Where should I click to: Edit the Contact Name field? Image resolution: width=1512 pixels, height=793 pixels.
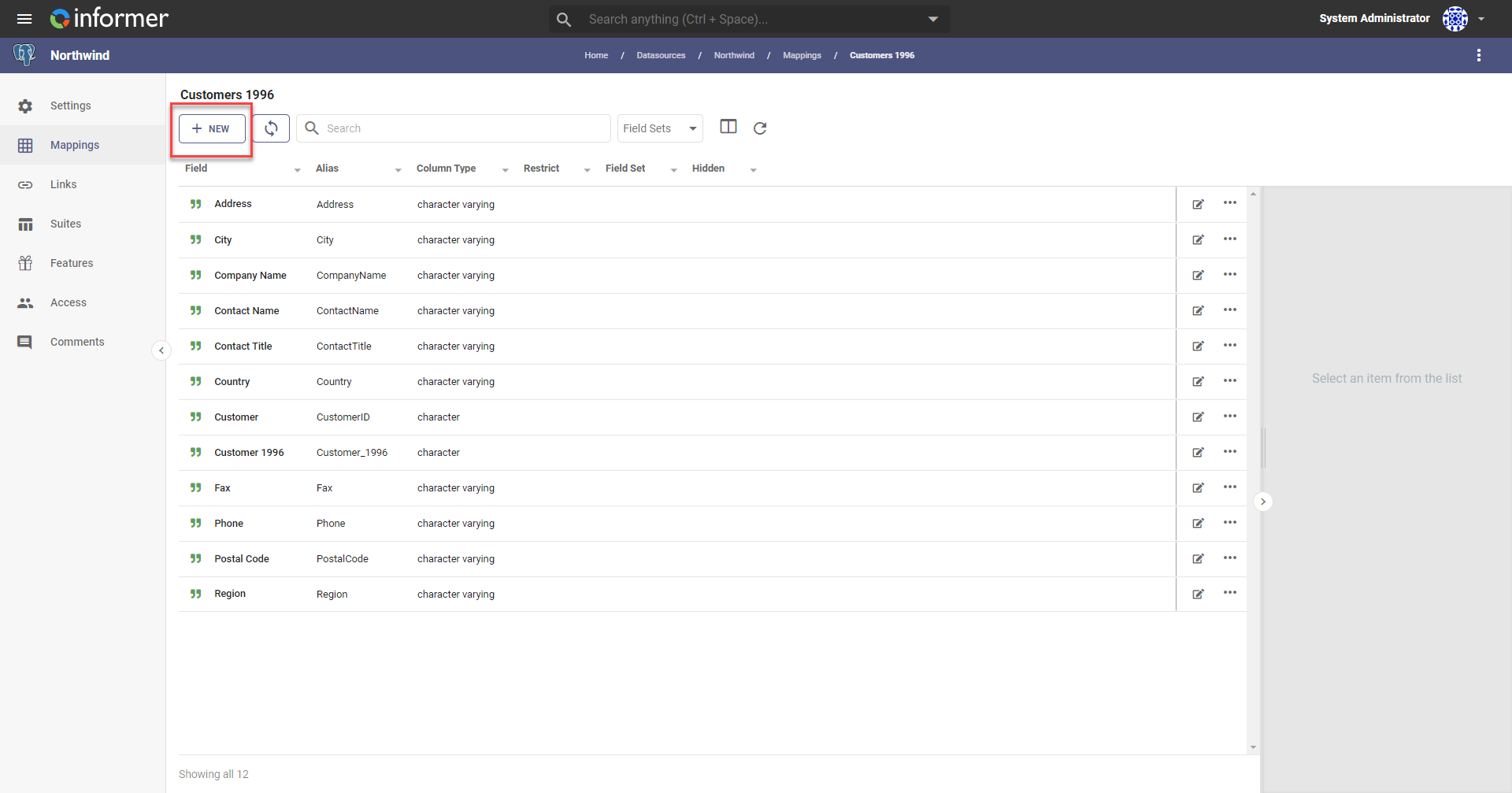pos(1198,310)
